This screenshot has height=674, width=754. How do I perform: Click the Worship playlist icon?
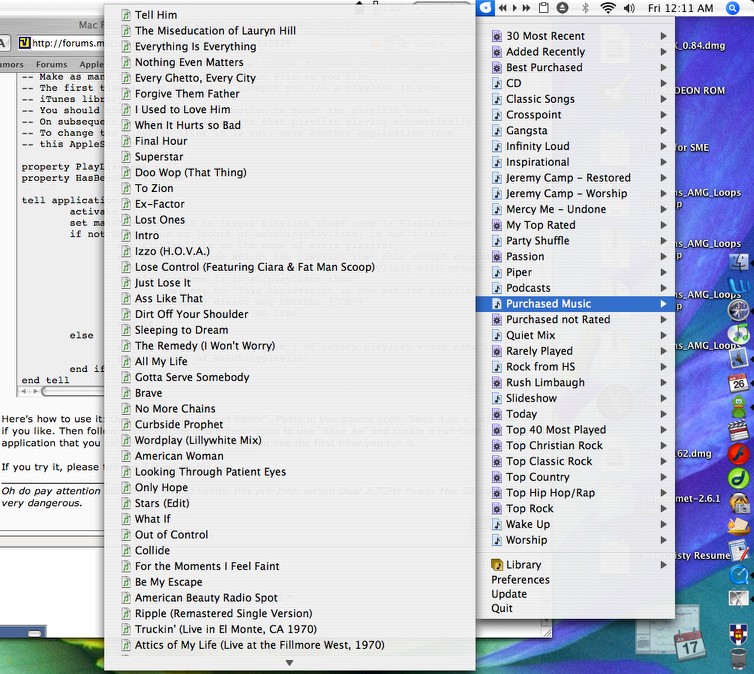[x=497, y=540]
